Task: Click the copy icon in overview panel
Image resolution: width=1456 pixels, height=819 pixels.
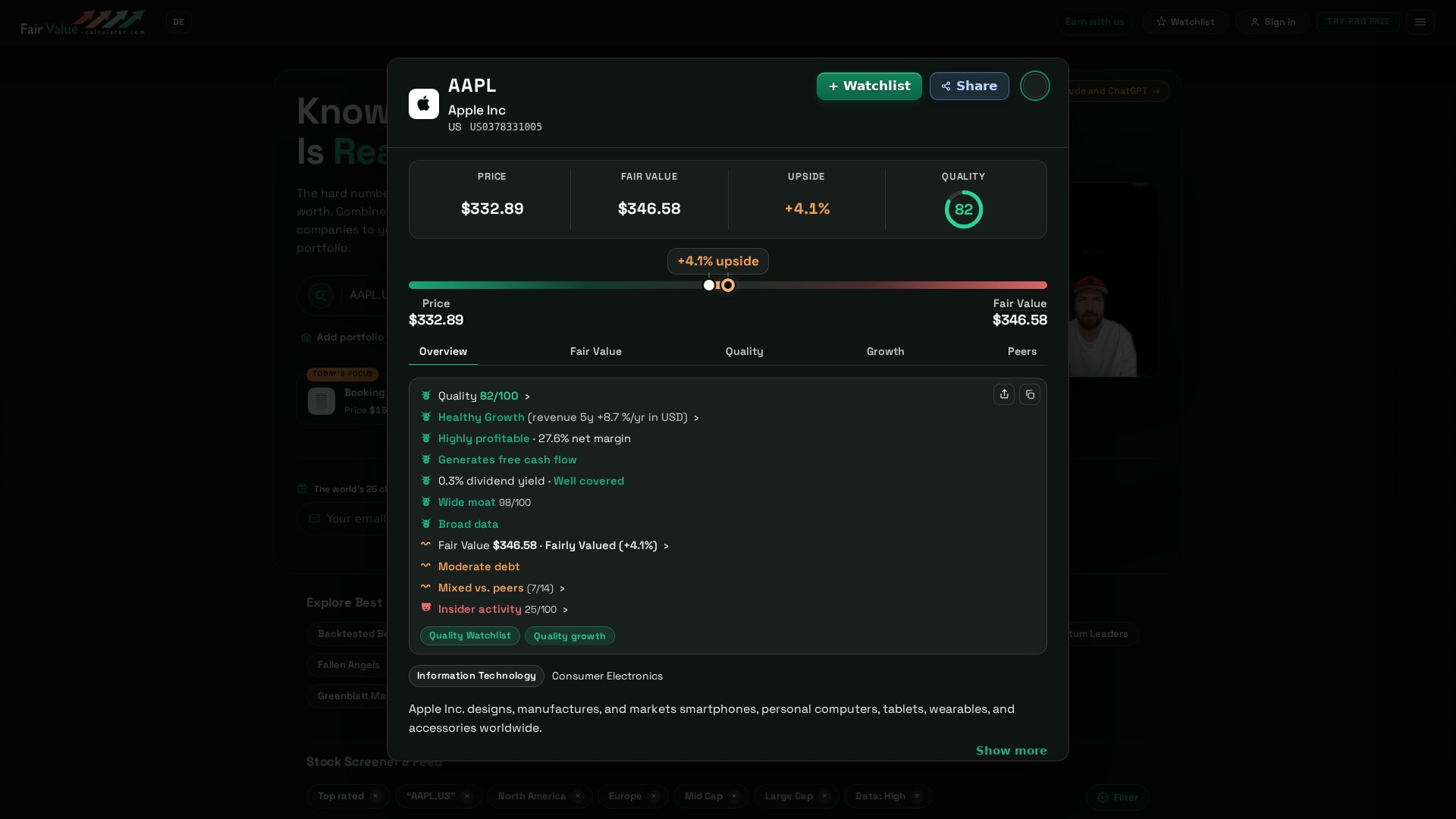Action: pos(1030,394)
